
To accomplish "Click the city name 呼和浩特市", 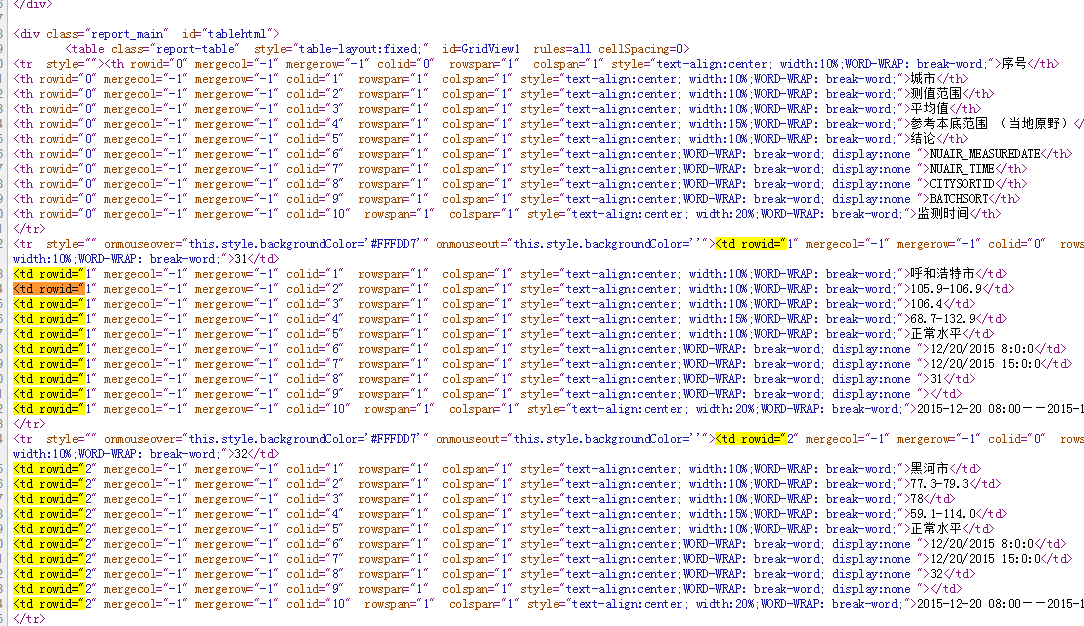I will (x=943, y=274).
